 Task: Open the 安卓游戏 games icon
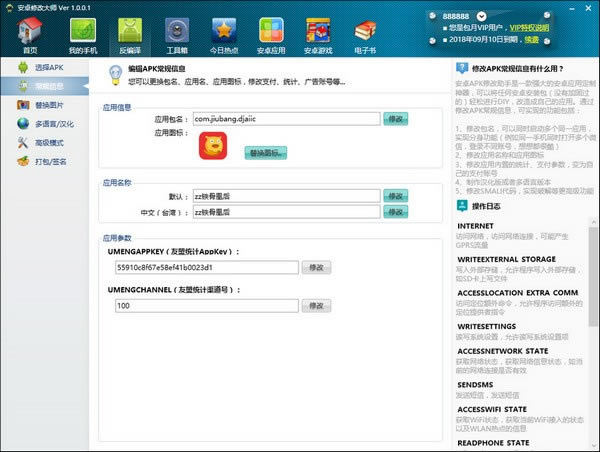coord(322,36)
